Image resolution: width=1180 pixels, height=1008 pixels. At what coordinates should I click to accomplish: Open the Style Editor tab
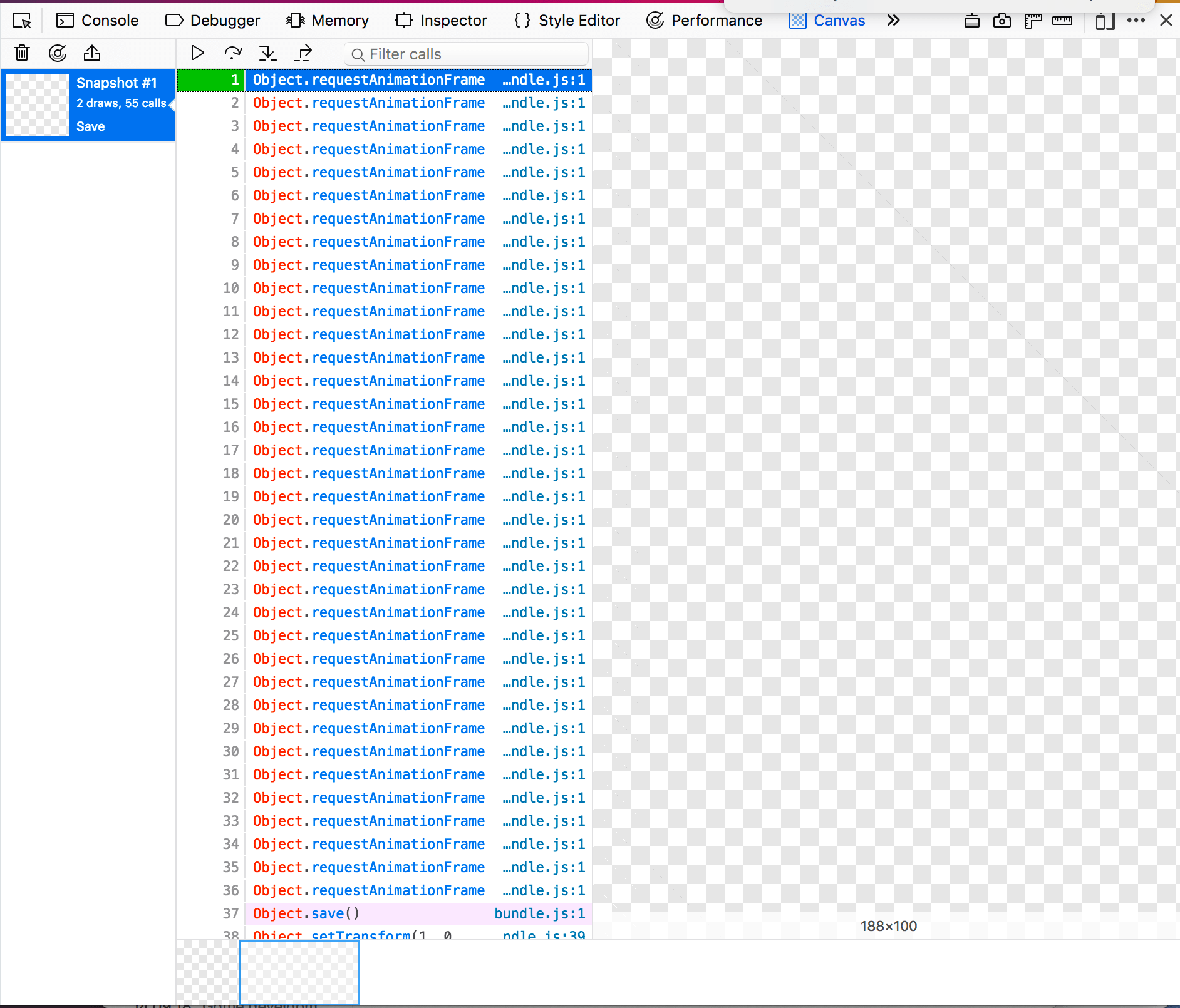point(567,20)
